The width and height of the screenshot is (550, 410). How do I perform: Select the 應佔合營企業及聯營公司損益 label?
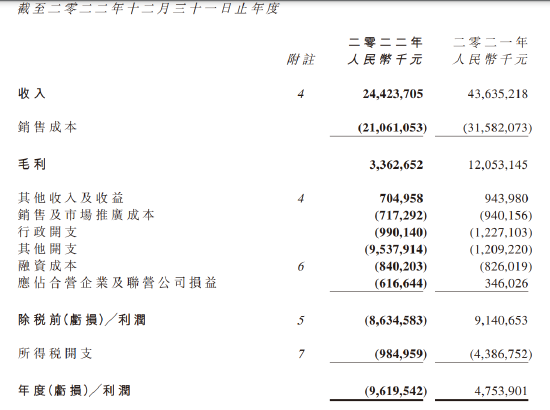pos(117,283)
